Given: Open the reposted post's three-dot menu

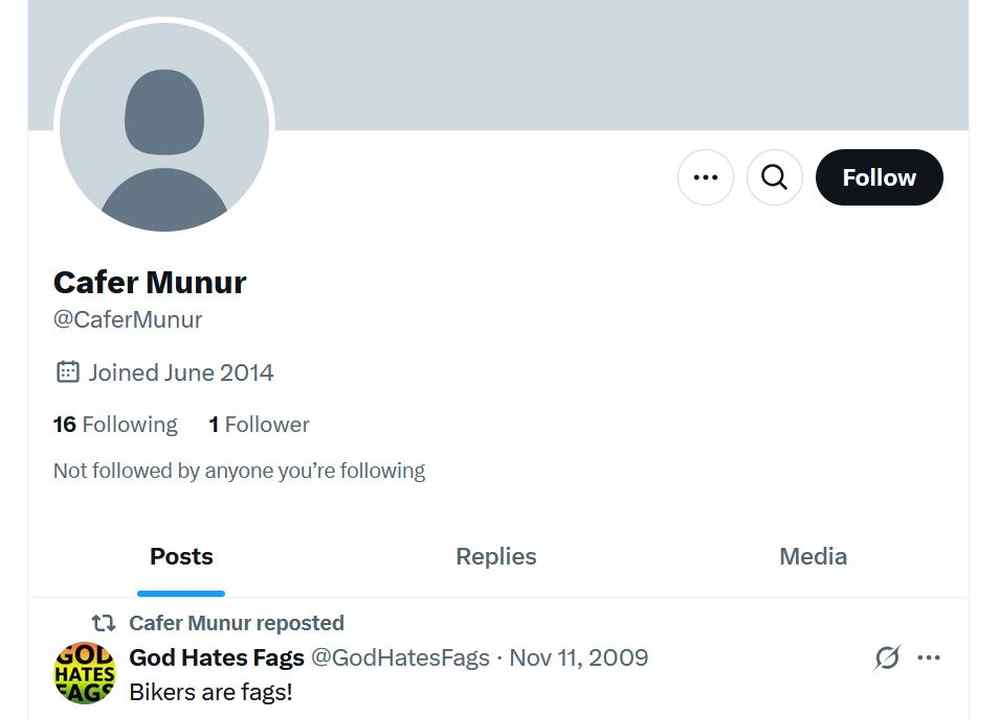Looking at the screenshot, I should [x=929, y=657].
